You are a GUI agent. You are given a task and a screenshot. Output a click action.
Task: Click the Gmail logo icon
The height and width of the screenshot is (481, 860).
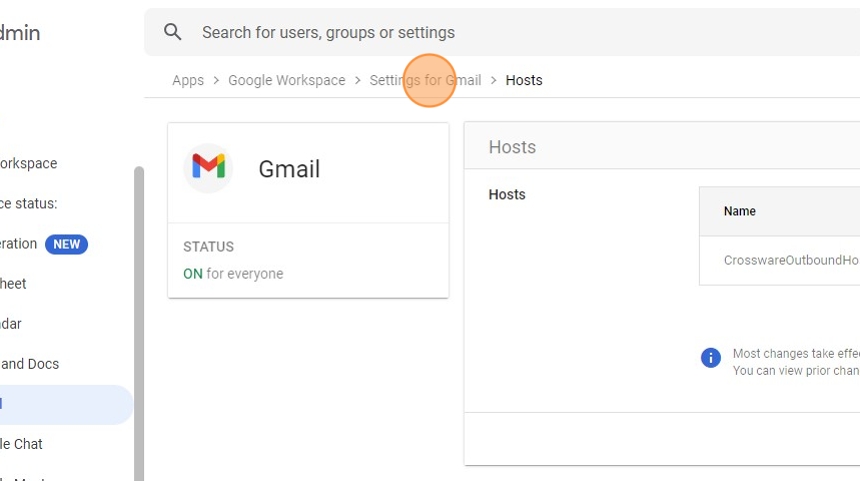click(208, 167)
